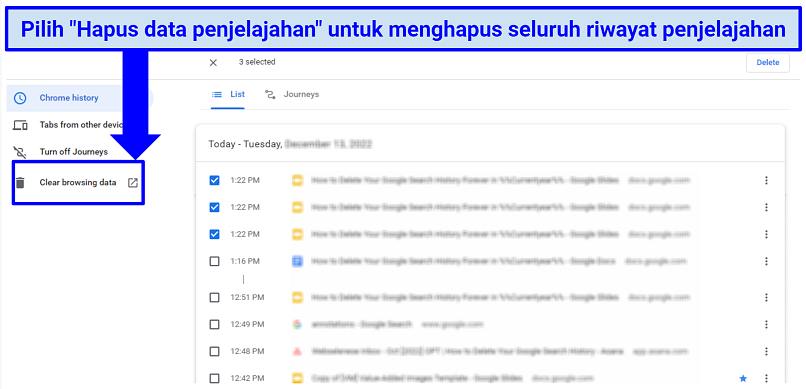Click the 1:16 PM timestamp
This screenshot has width=806, height=389.
(245, 261)
